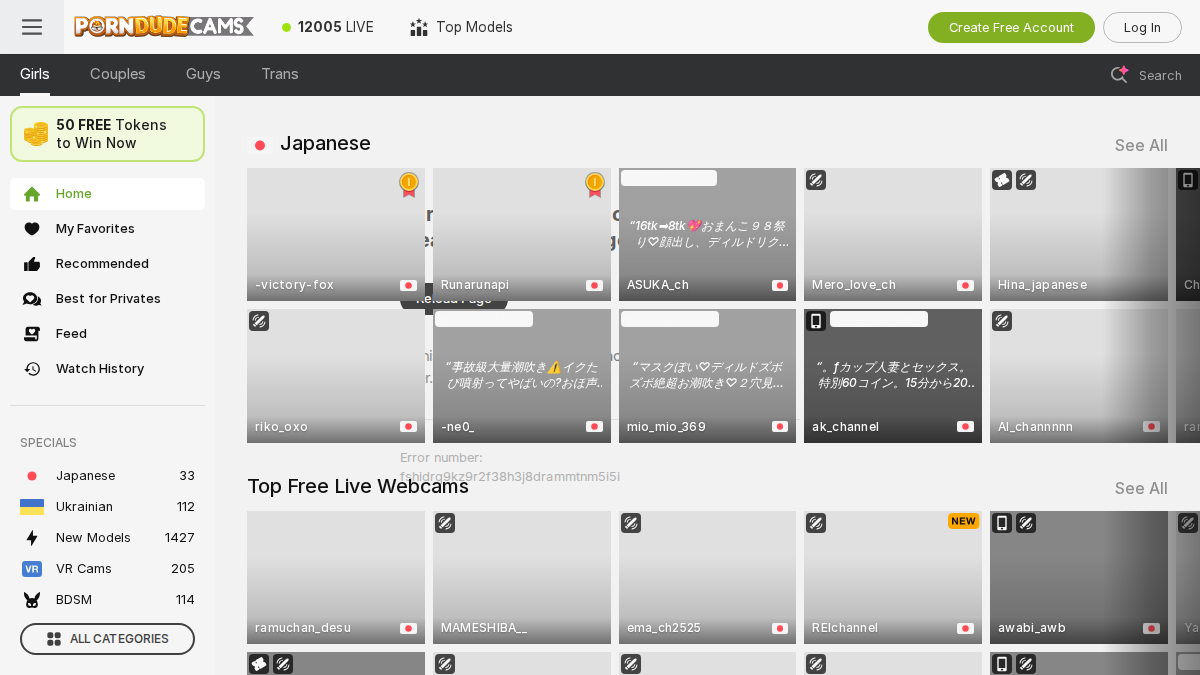Viewport: 1200px width, 675px height.
Task: Open -victory-fox stream thumbnail
Action: 336,234
